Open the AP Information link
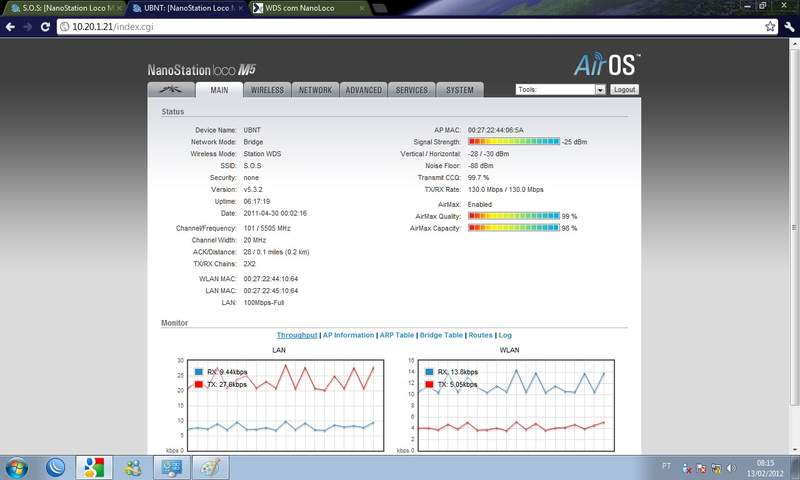This screenshot has height=480, width=800. pos(348,335)
